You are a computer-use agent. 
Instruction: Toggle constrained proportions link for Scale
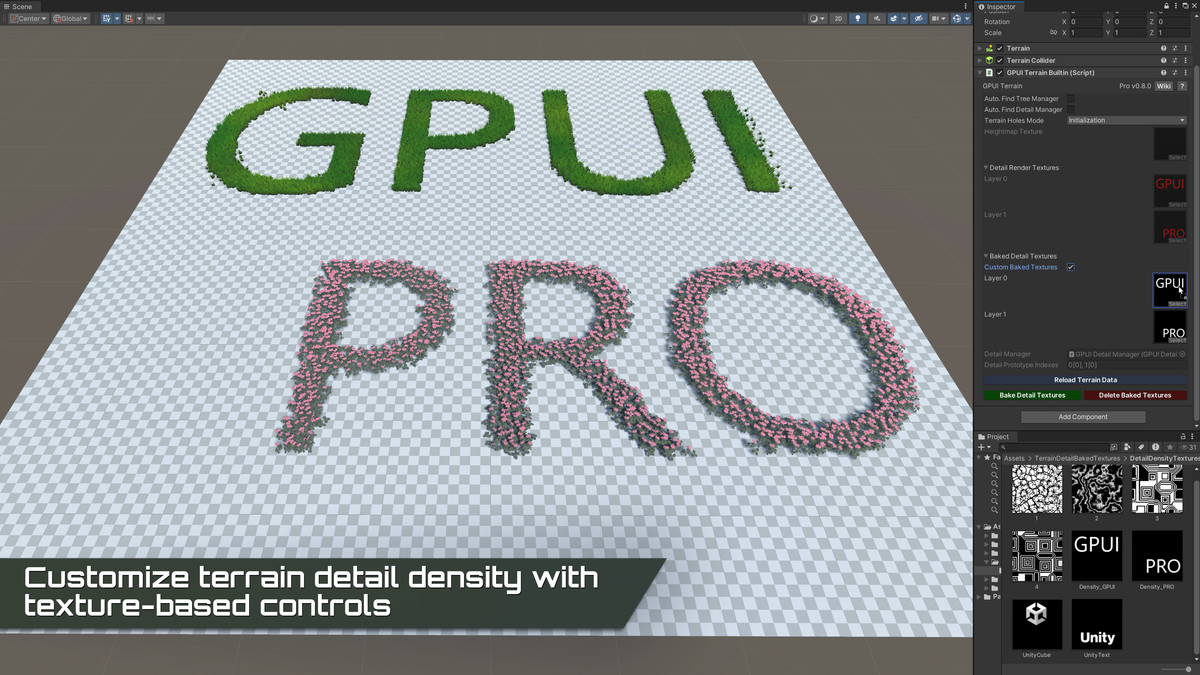coord(1053,33)
